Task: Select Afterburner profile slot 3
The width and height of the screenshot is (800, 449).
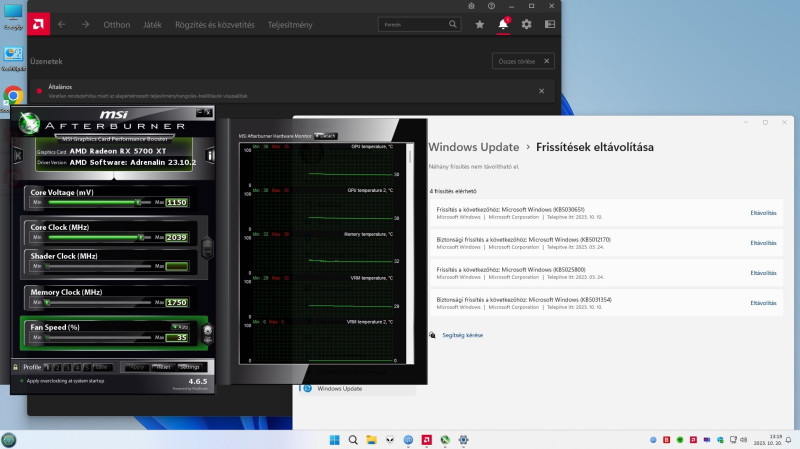Action: click(67, 367)
